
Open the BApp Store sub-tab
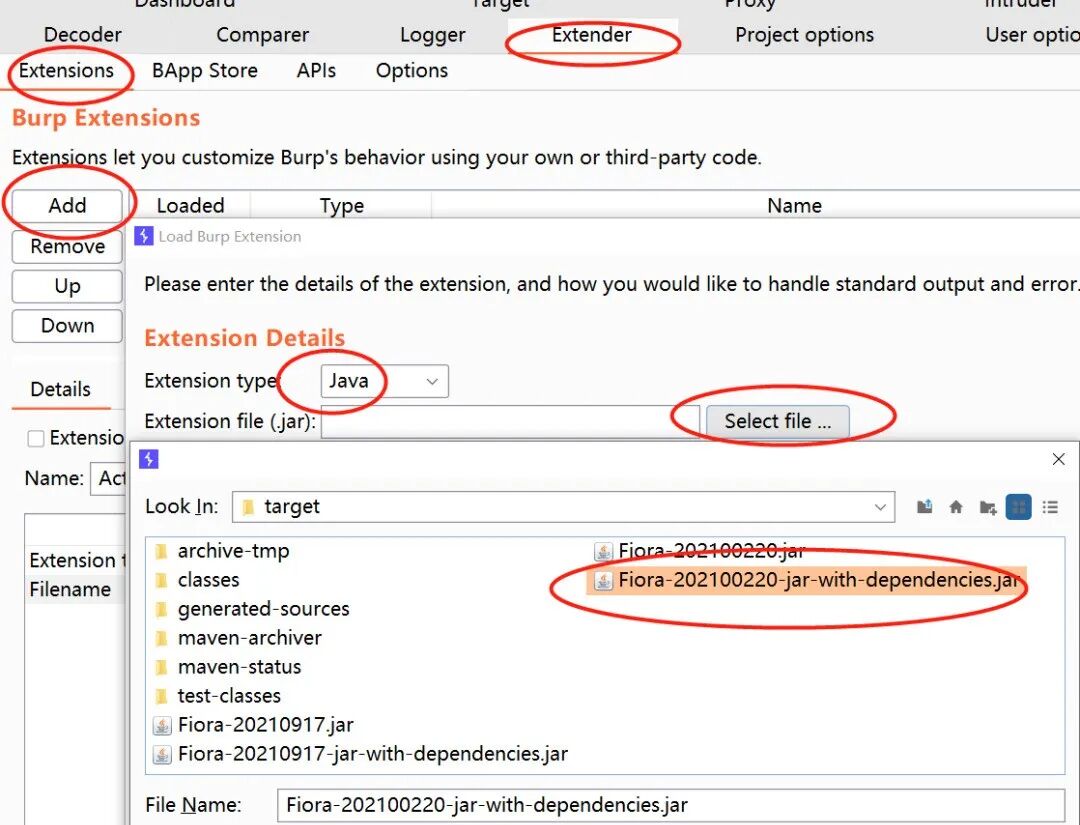pos(205,71)
